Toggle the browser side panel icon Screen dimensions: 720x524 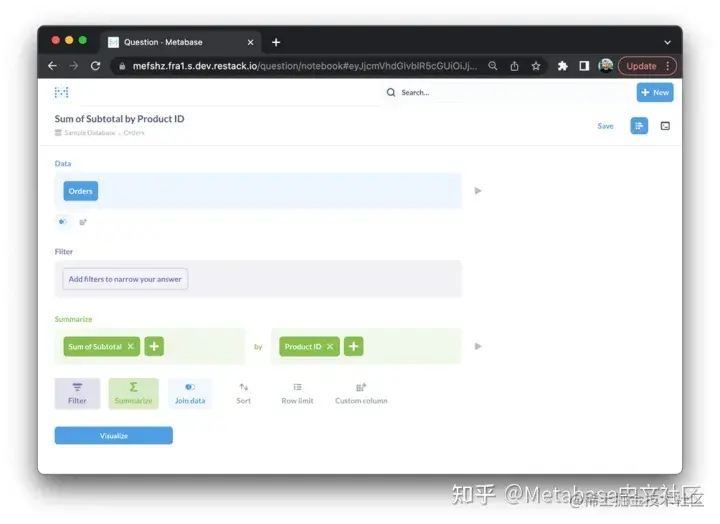tap(584, 66)
